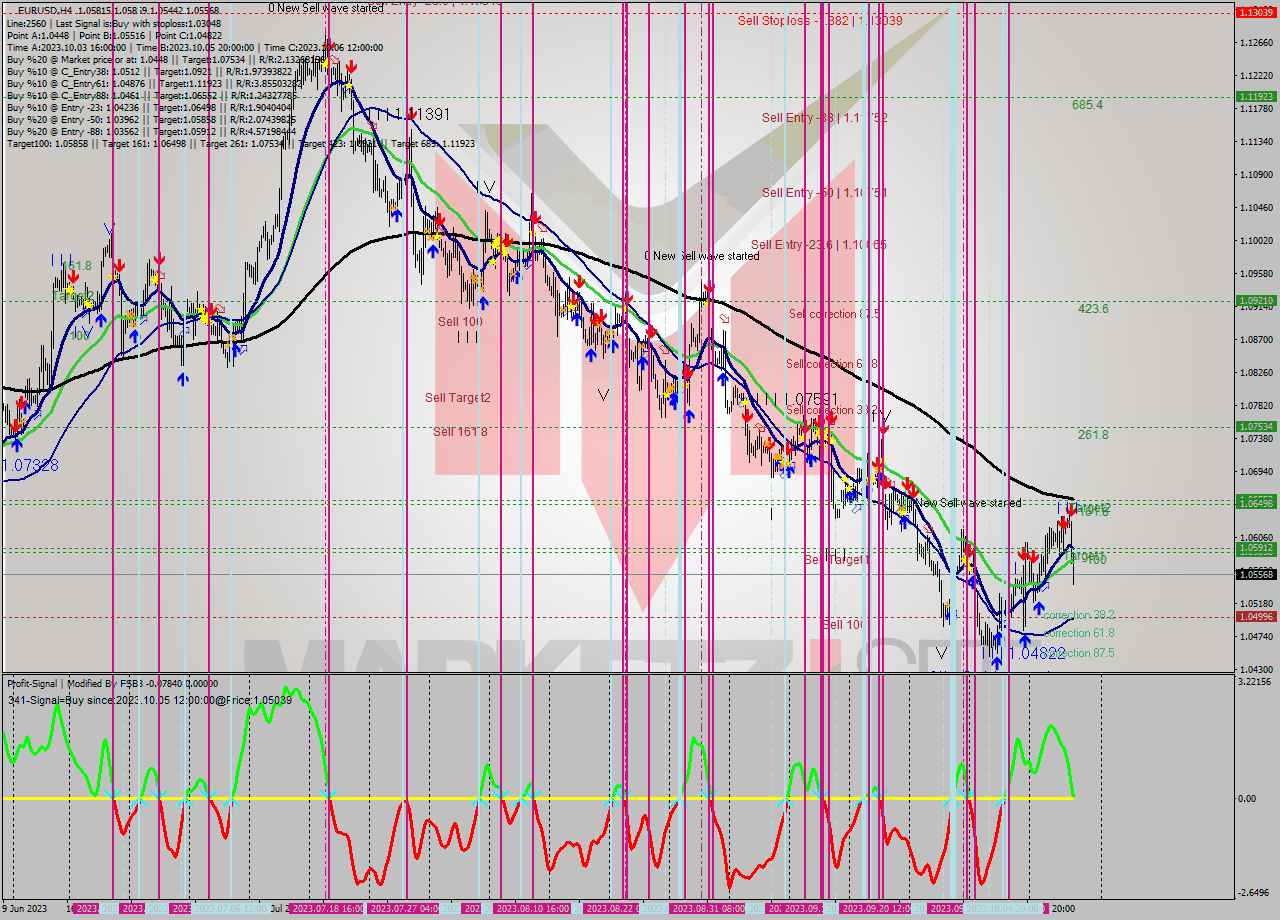
Task: Select the red sell arrow at the July peak
Action: point(352,67)
